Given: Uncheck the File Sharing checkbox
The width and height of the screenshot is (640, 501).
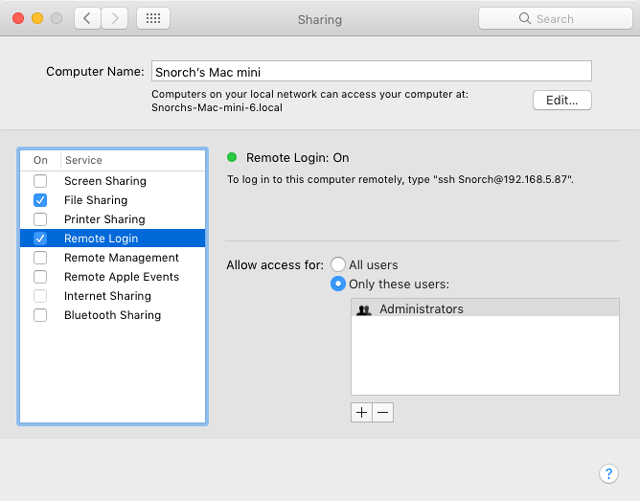Looking at the screenshot, I should click(x=40, y=200).
